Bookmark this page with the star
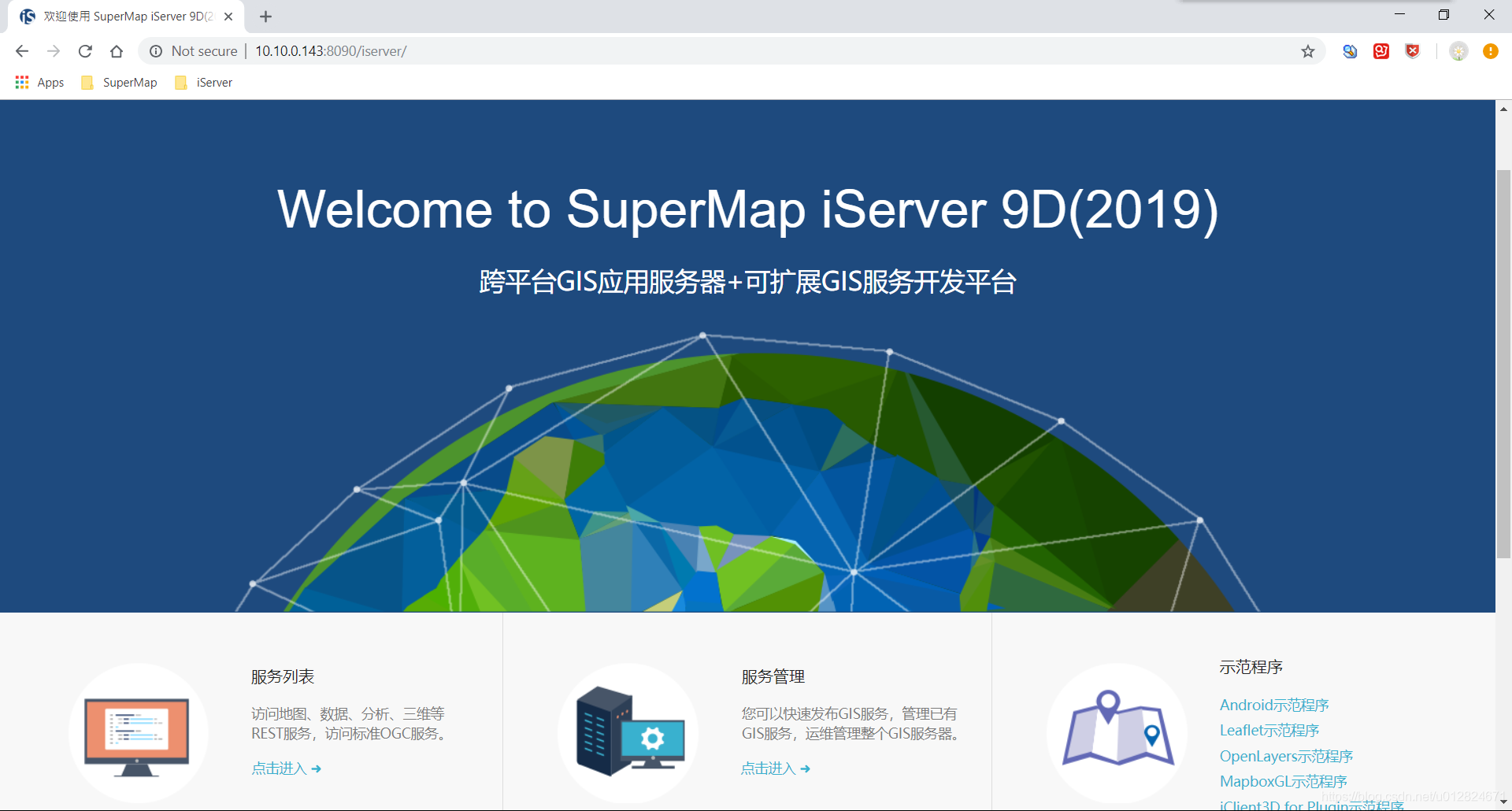This screenshot has height=811, width=1512. coord(1308,51)
